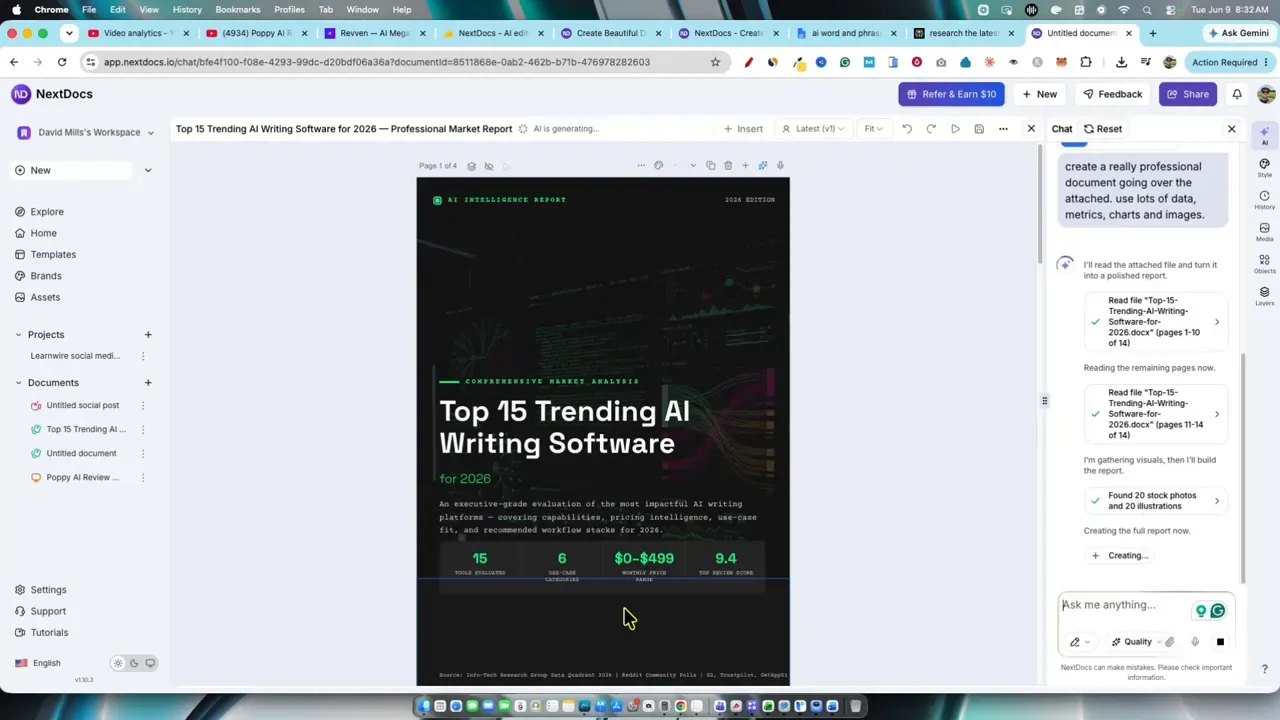Collapse the Projects section

point(18,334)
